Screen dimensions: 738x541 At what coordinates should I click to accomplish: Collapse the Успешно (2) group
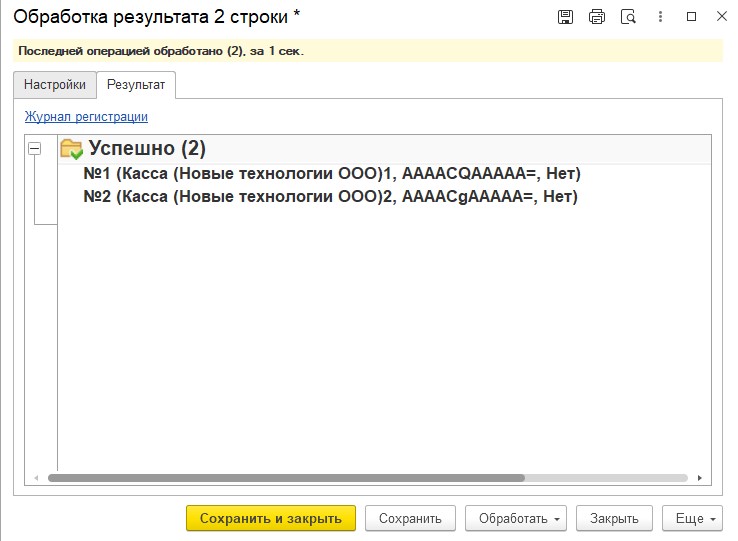34,149
